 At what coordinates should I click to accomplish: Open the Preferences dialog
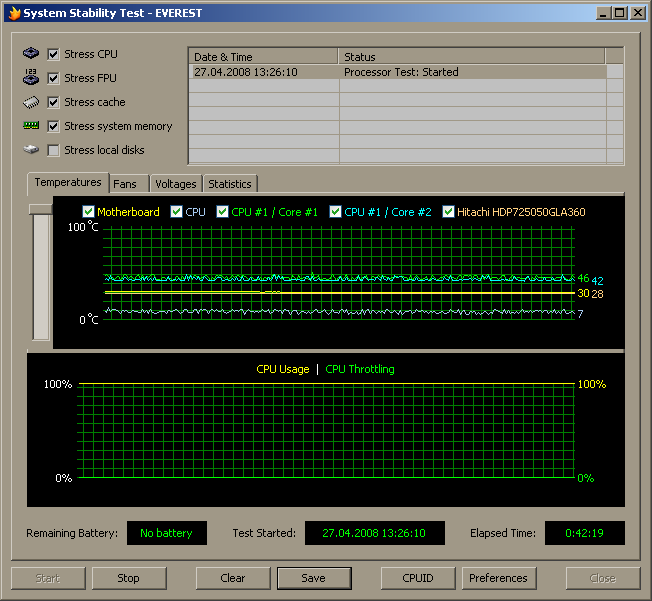pos(498,578)
